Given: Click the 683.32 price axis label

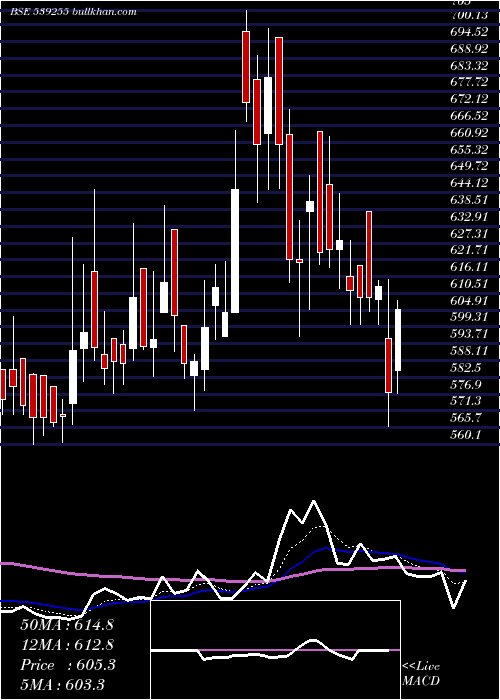Looking at the screenshot, I should tap(470, 66).
